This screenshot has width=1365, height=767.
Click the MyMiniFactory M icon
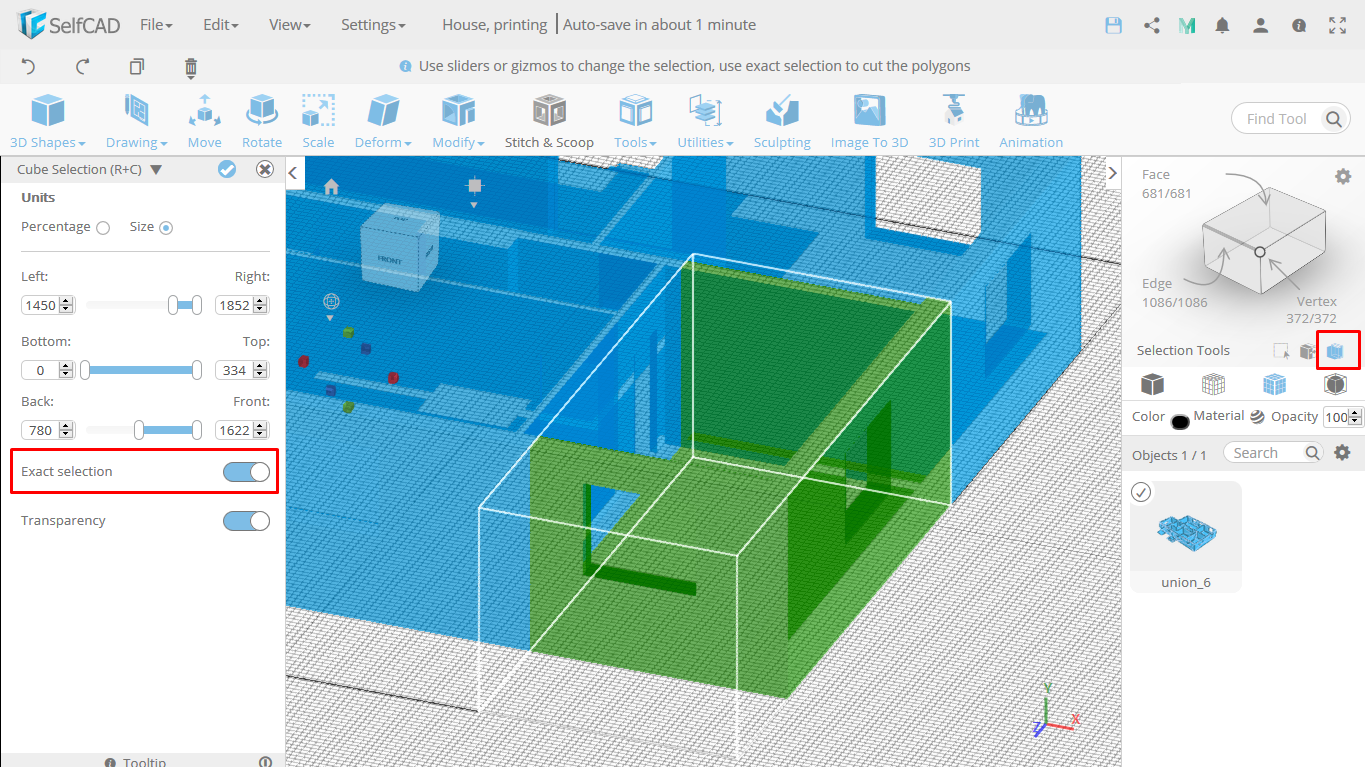click(1187, 26)
